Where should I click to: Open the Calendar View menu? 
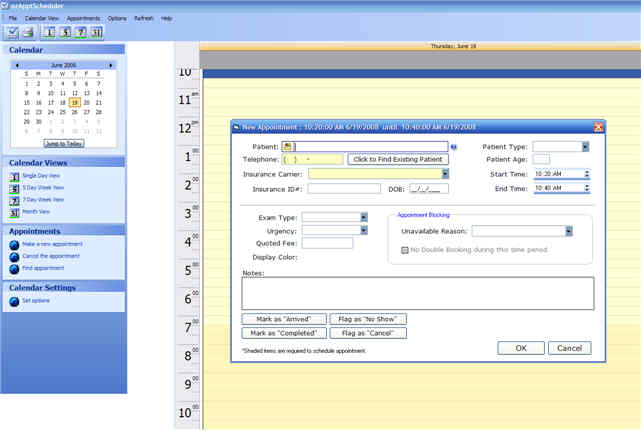coord(42,18)
